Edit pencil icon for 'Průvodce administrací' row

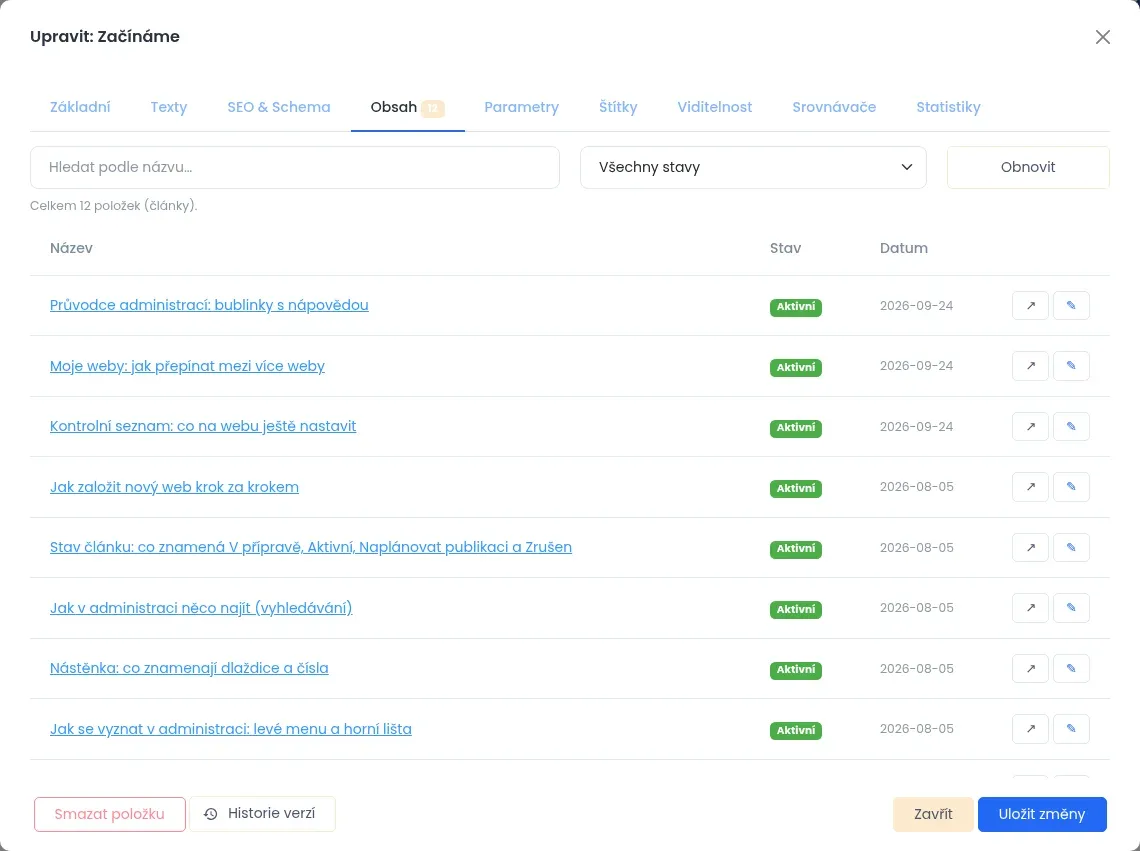1071,305
